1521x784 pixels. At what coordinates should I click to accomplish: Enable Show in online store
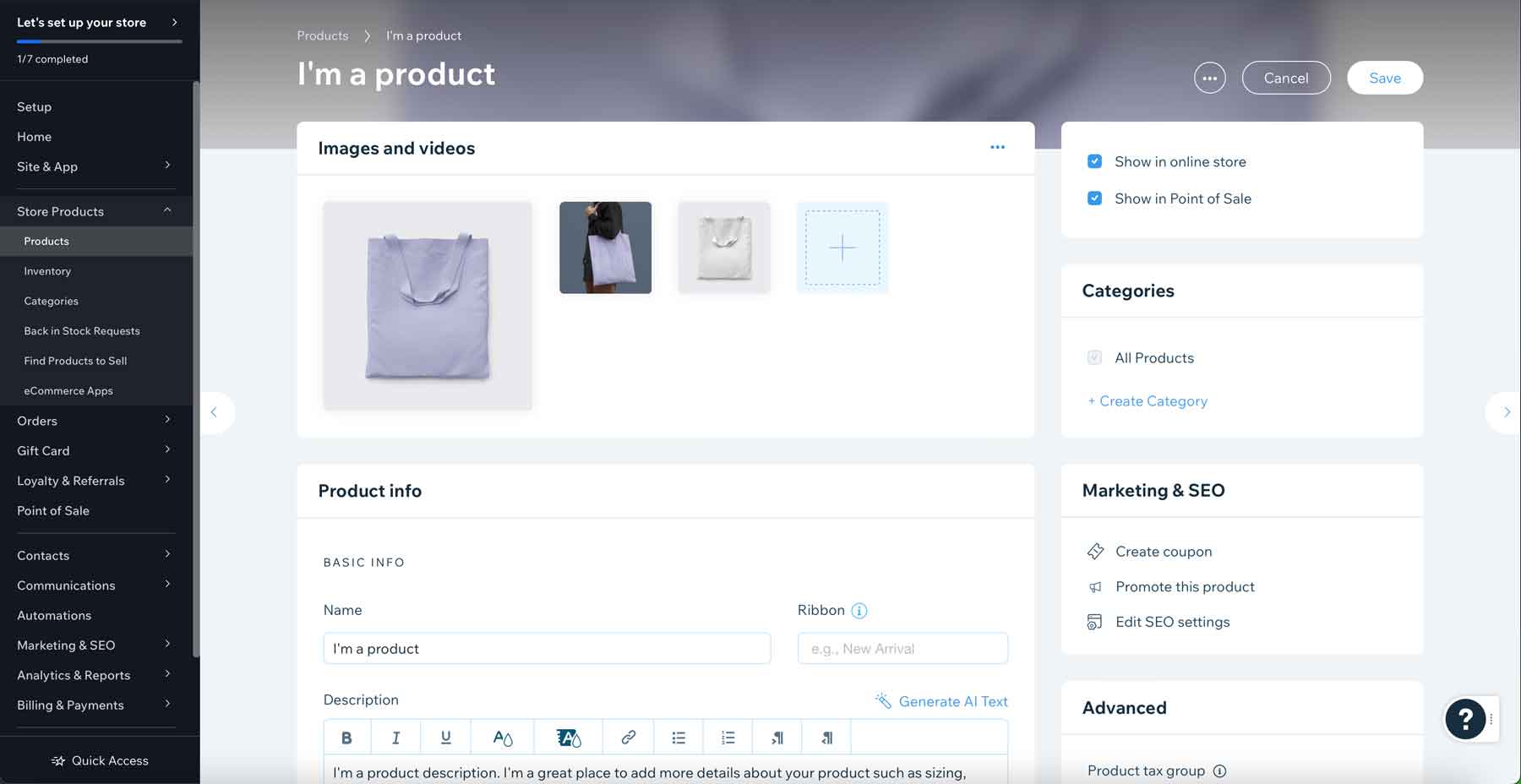pyautogui.click(x=1095, y=161)
